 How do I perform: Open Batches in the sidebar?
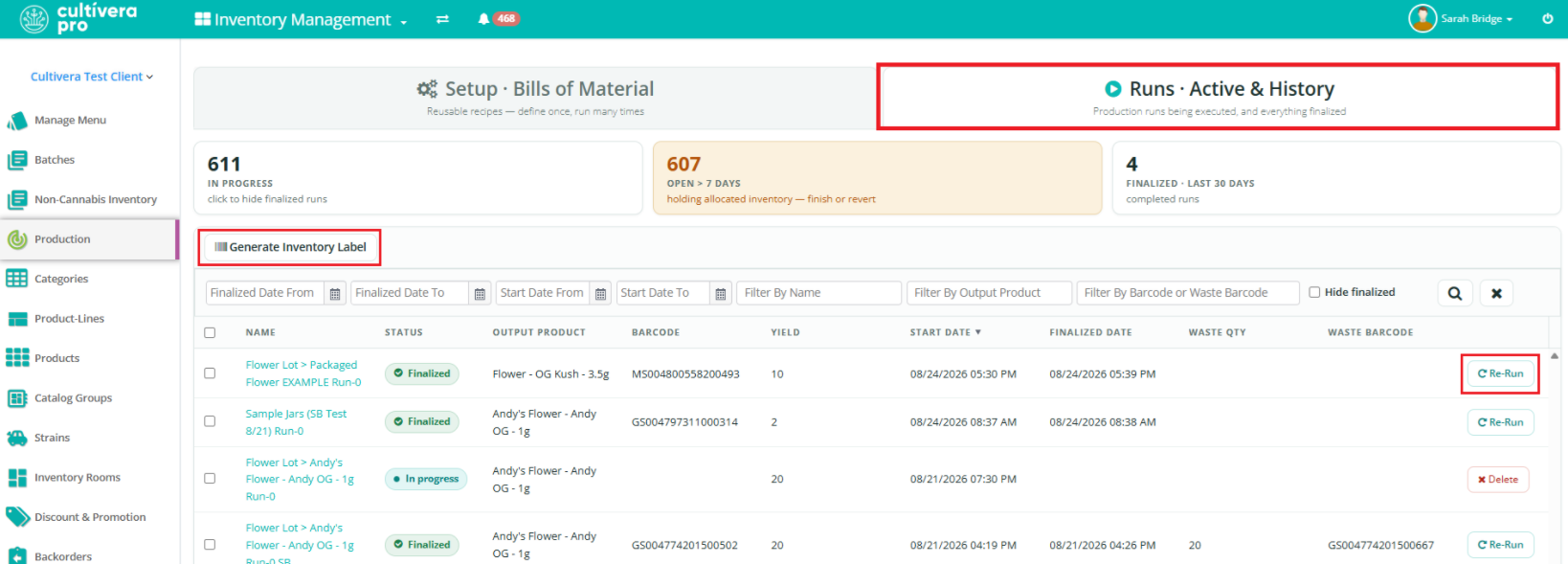pos(55,160)
